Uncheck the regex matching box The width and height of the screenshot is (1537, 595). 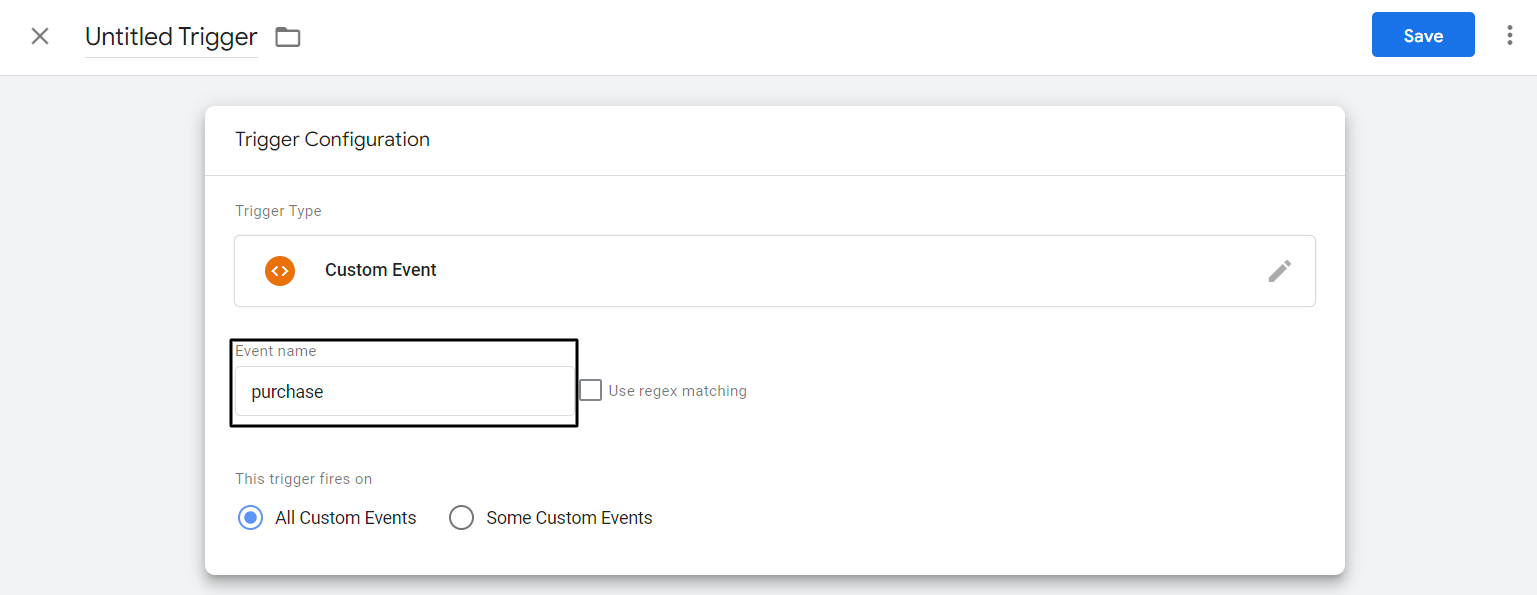(x=590, y=390)
